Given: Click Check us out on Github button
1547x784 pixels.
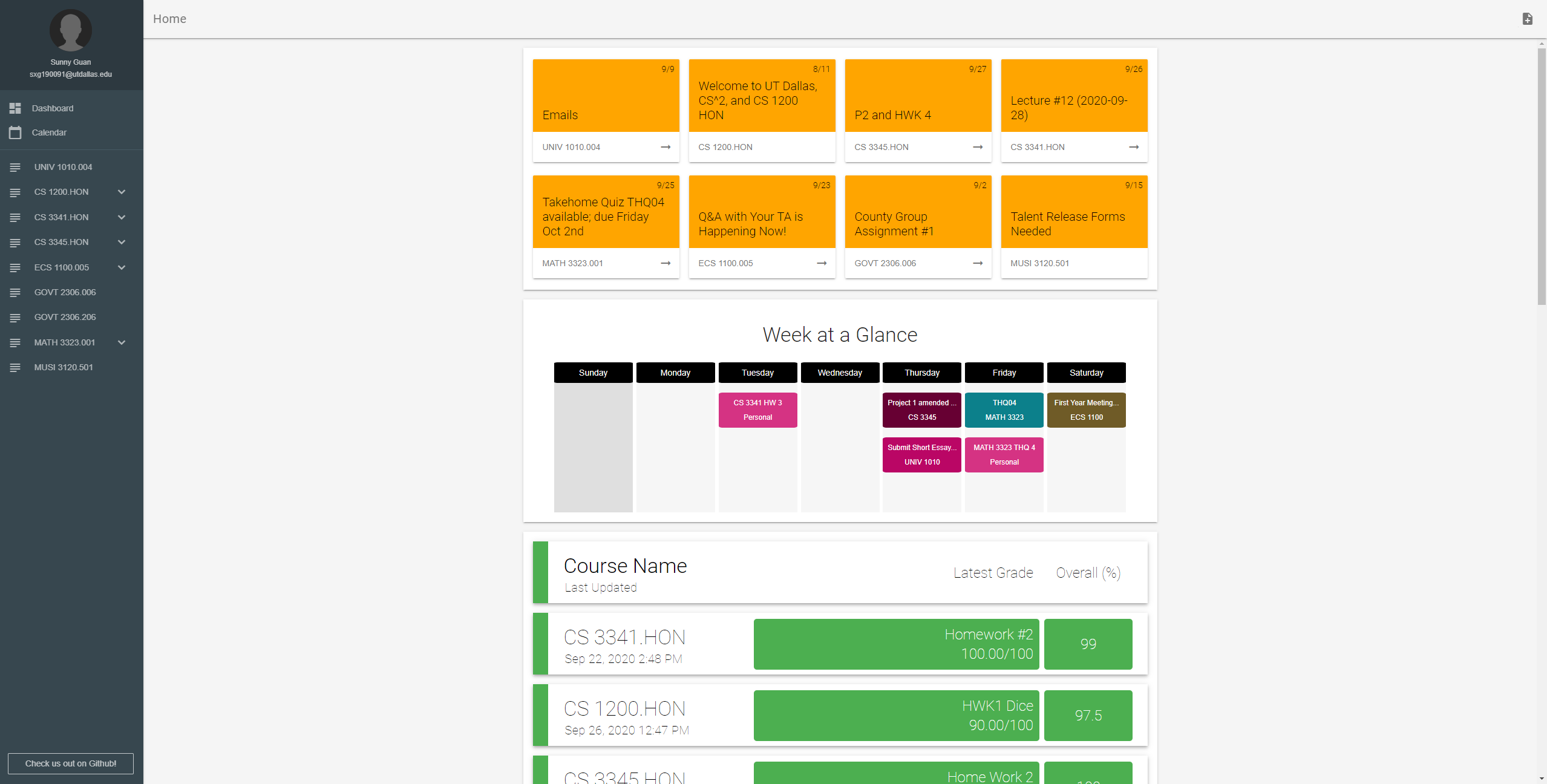Looking at the screenshot, I should point(71,763).
